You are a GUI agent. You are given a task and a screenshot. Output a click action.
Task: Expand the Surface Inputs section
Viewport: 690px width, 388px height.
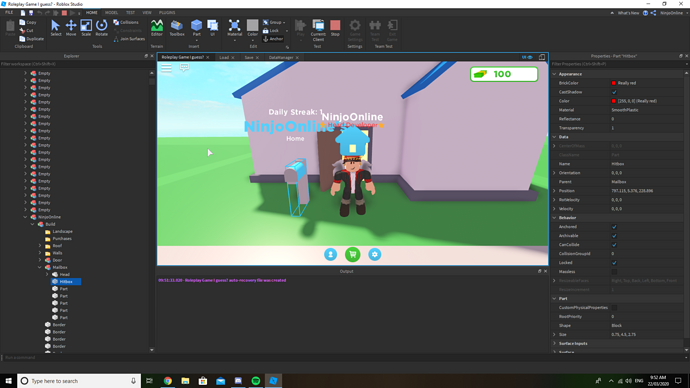tap(554, 344)
